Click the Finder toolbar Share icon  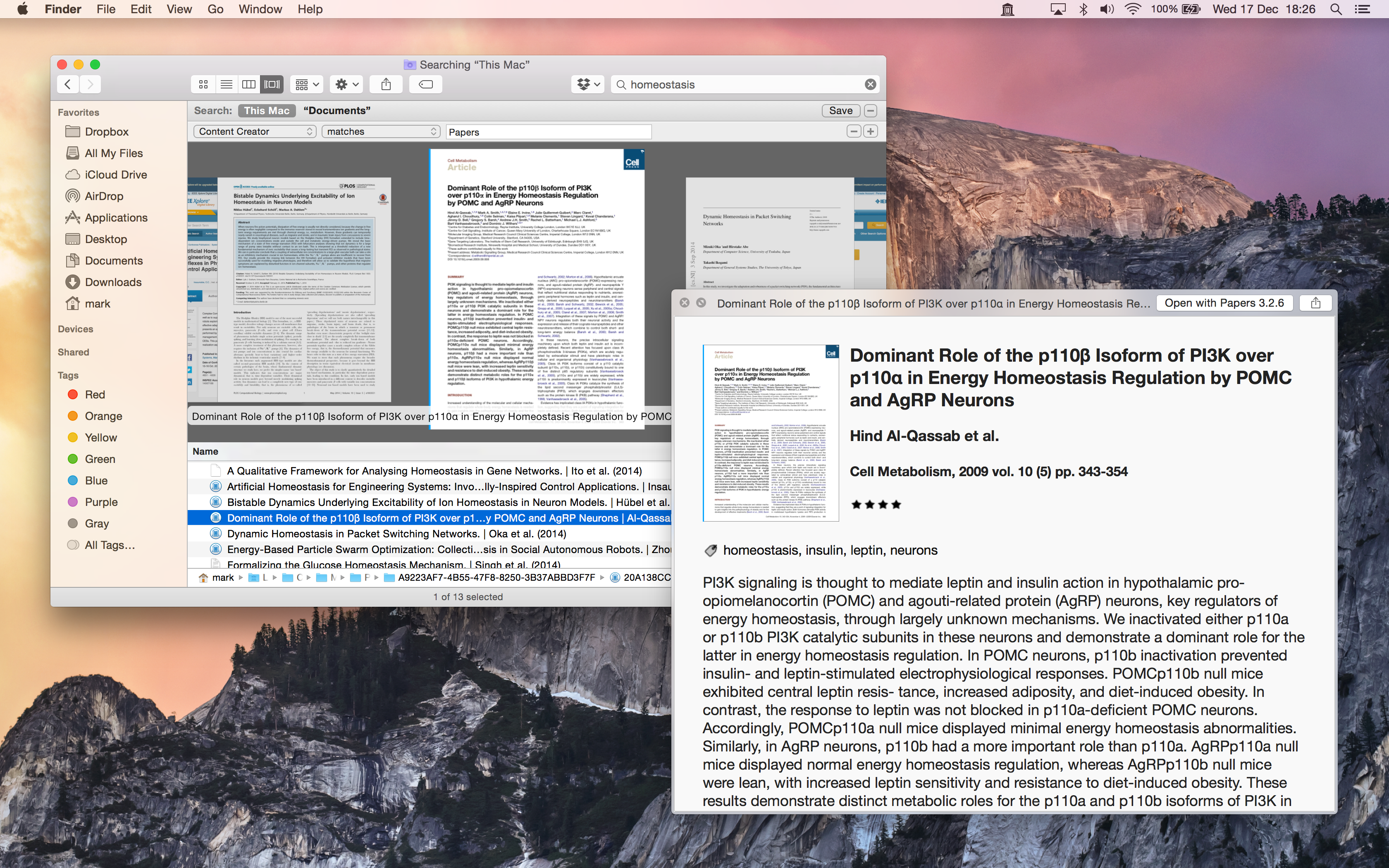coord(386,84)
